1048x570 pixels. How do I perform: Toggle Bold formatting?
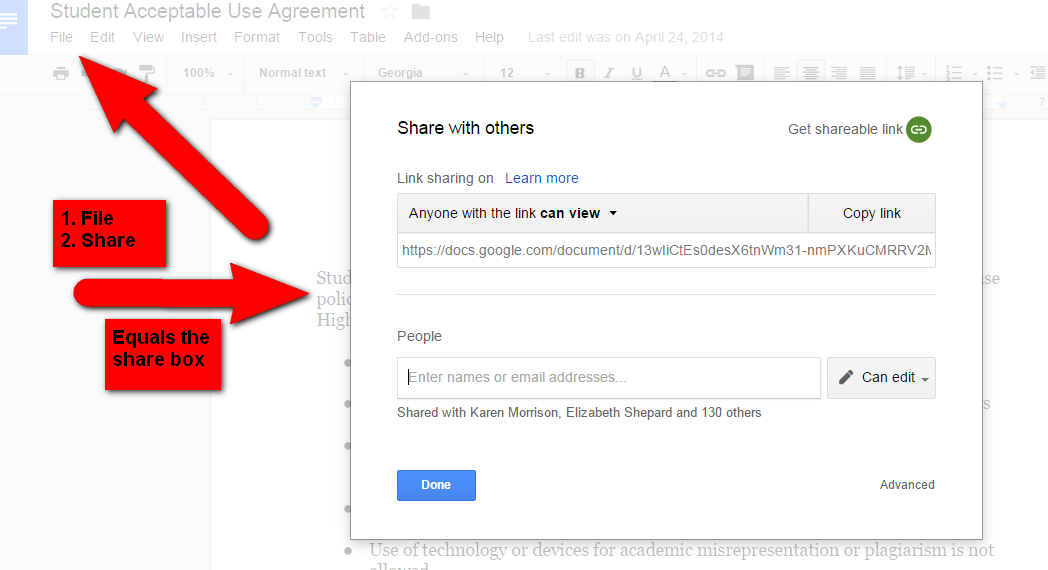pyautogui.click(x=579, y=73)
